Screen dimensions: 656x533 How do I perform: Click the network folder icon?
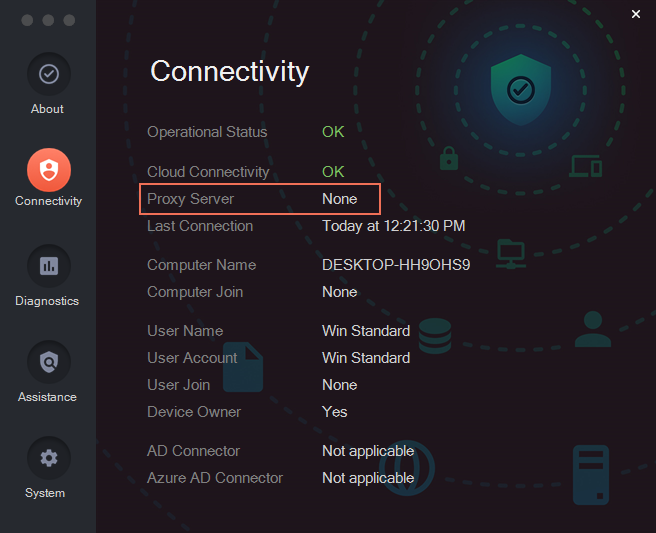point(511,254)
